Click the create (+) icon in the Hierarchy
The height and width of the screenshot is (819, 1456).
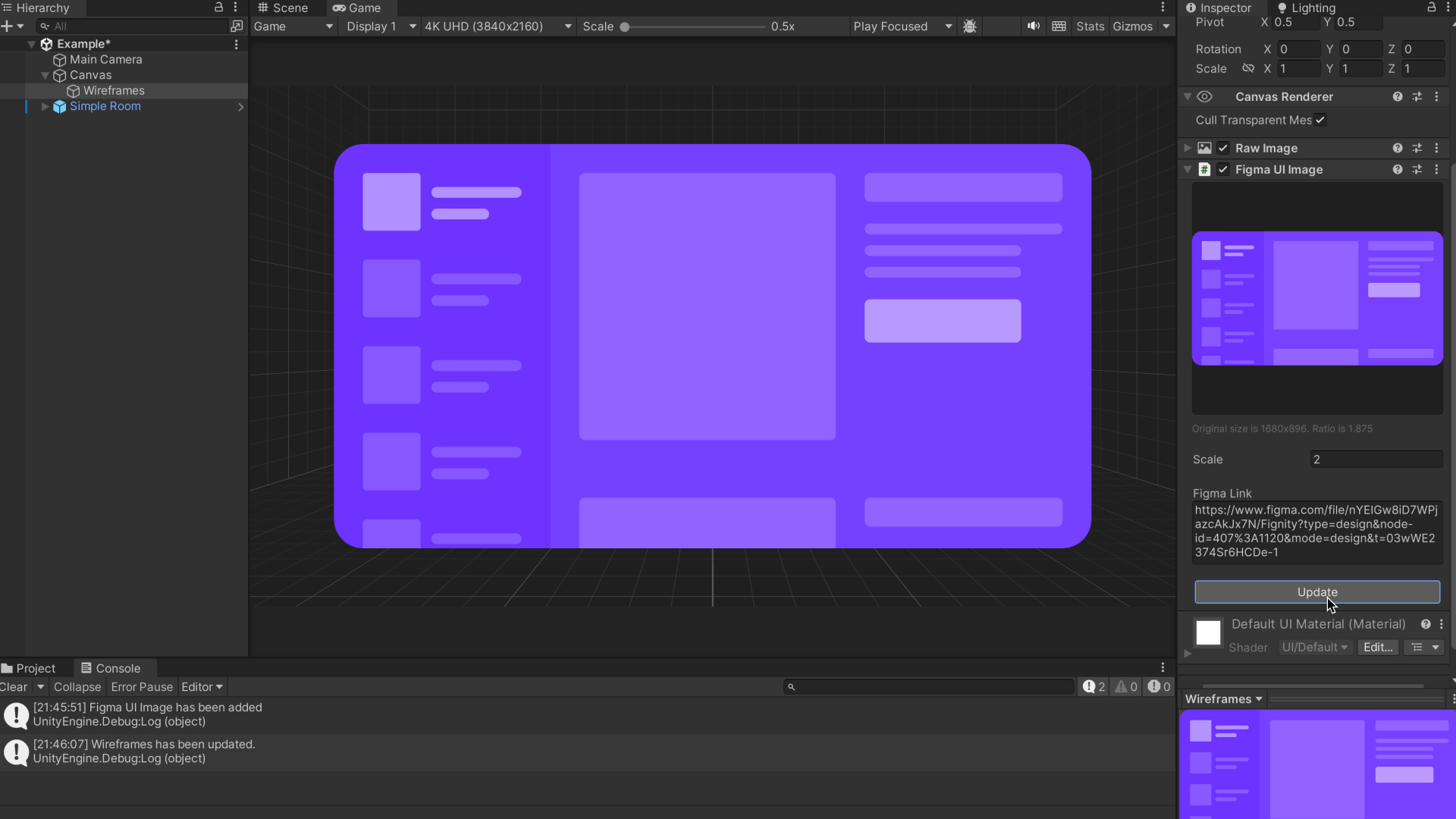tap(8, 25)
